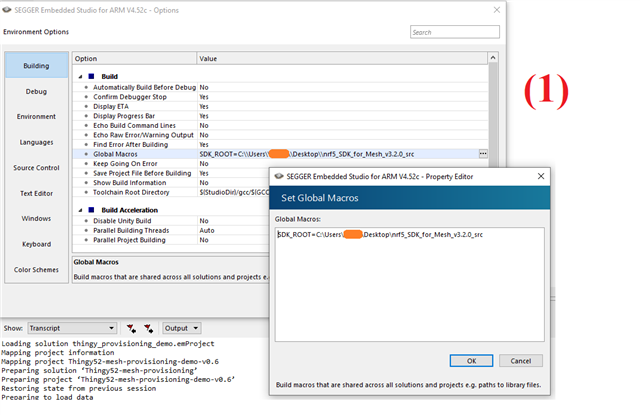This screenshot has width=640, height=415.
Task: Open the Source Control options category
Action: 36,168
